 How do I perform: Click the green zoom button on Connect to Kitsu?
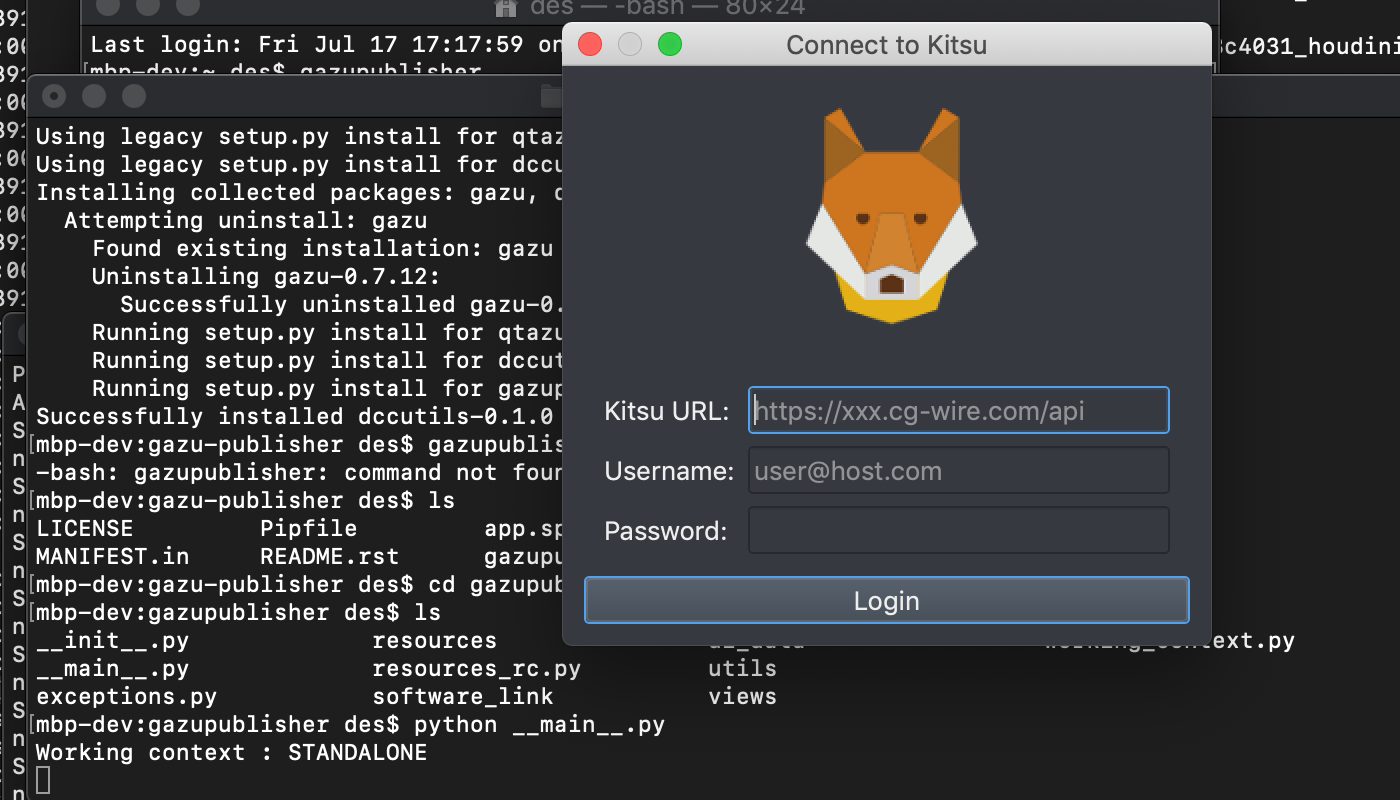coord(670,44)
